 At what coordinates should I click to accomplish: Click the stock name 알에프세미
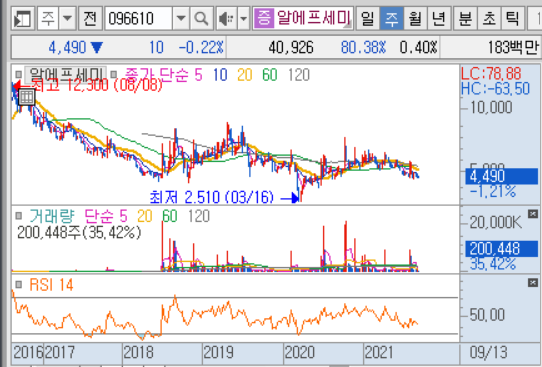tap(314, 18)
